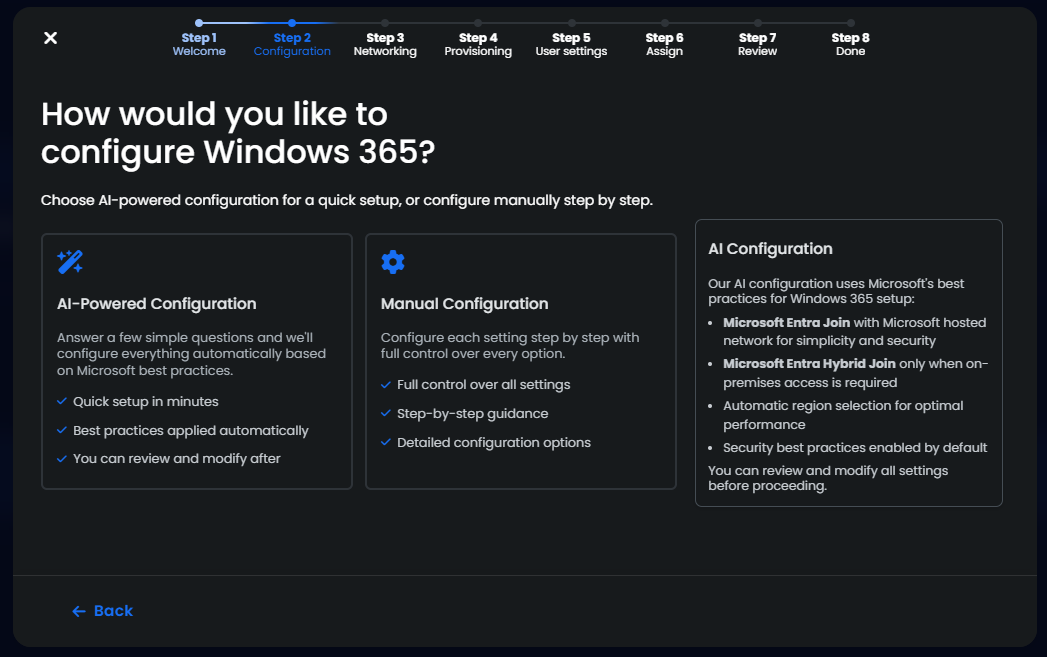Choose the Manual Configuration card title
Screen dimensions: 1047x657
pyautogui.click(x=464, y=304)
